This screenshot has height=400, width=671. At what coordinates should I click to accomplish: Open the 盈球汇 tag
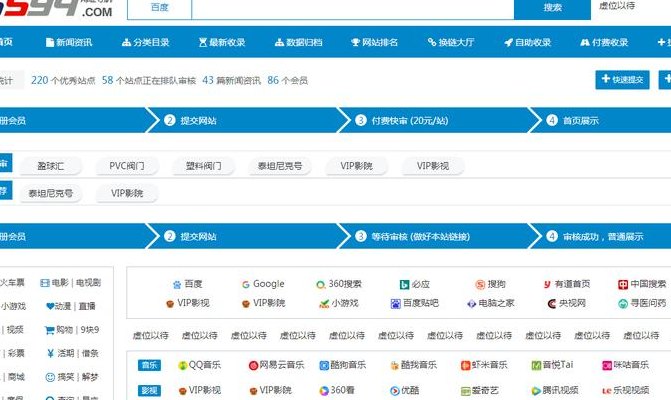[x=50, y=166]
